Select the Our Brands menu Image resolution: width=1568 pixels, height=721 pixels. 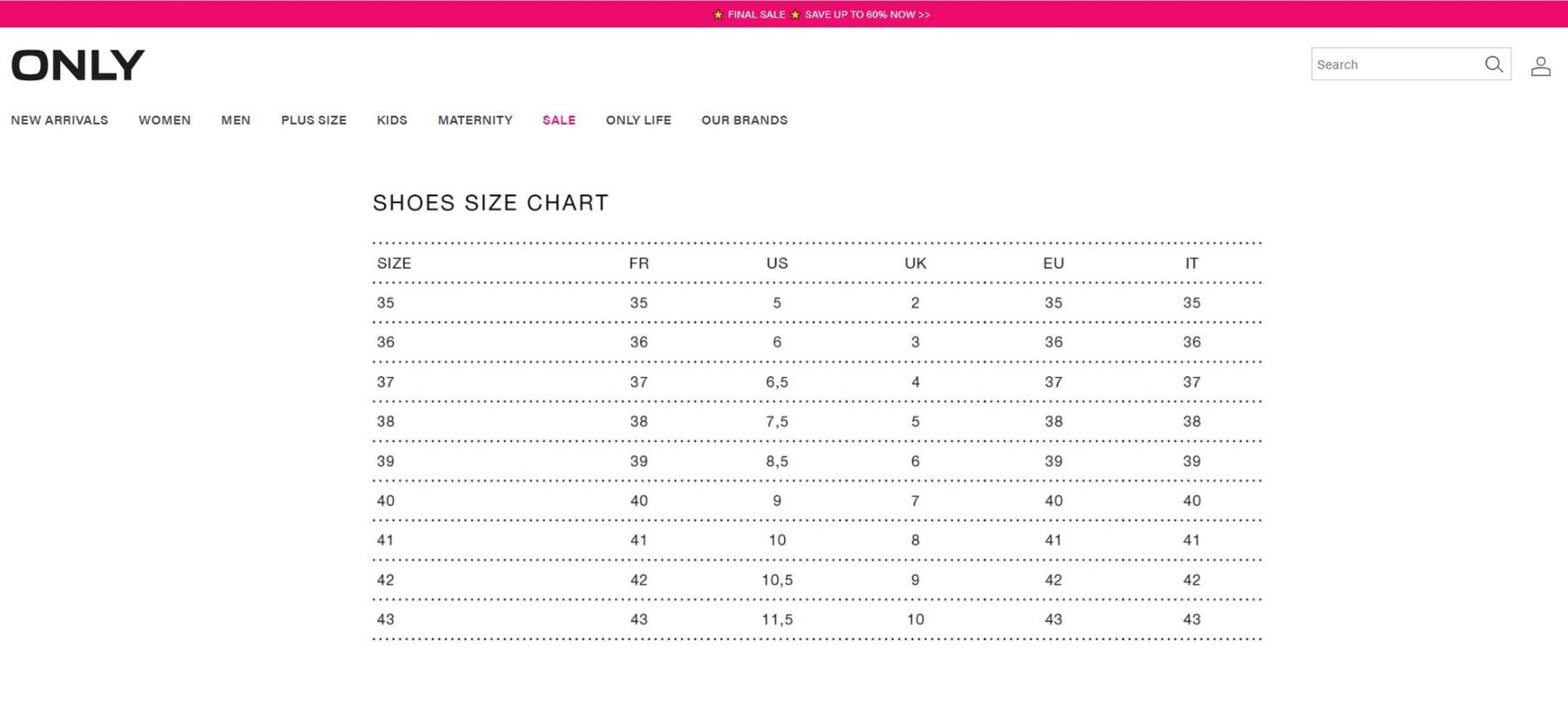coord(745,120)
